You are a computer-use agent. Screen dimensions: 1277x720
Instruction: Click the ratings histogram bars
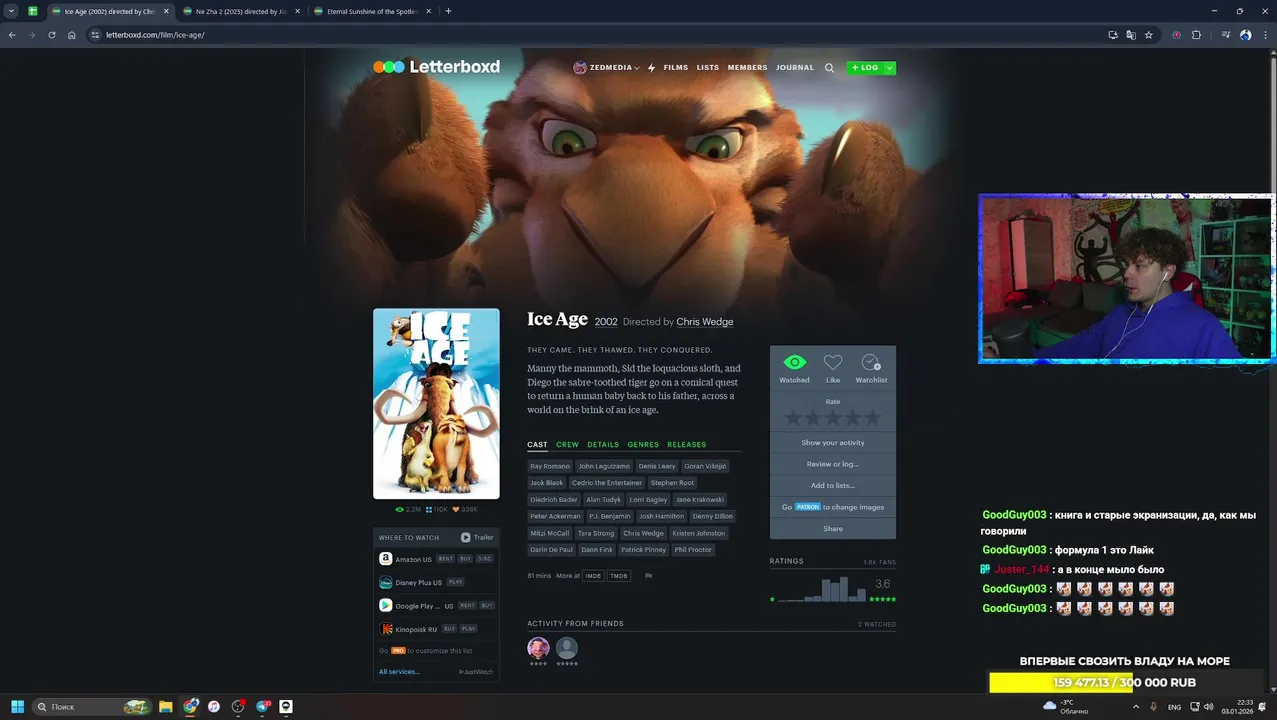coord(823,589)
